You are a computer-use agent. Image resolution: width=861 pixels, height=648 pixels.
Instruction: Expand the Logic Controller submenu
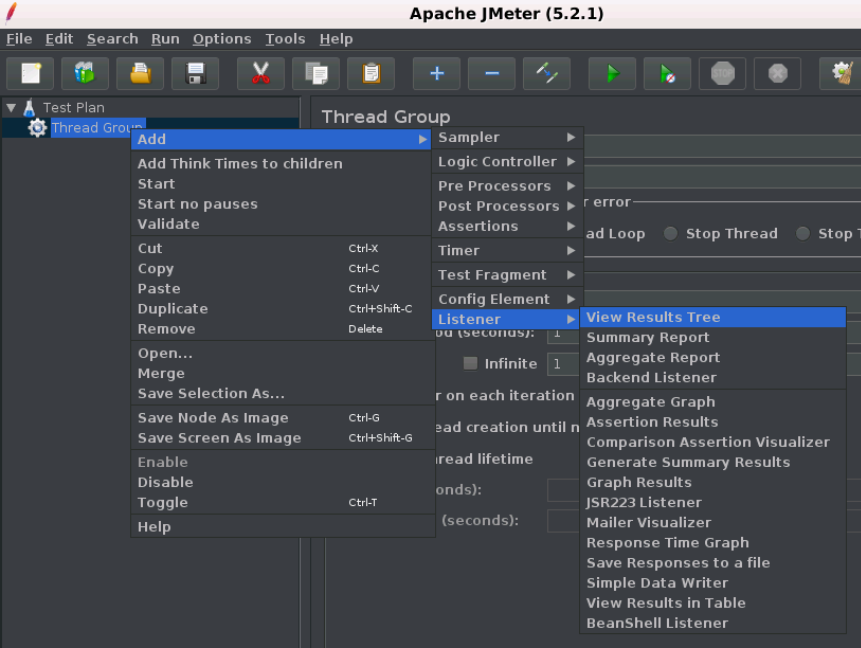tap(507, 161)
